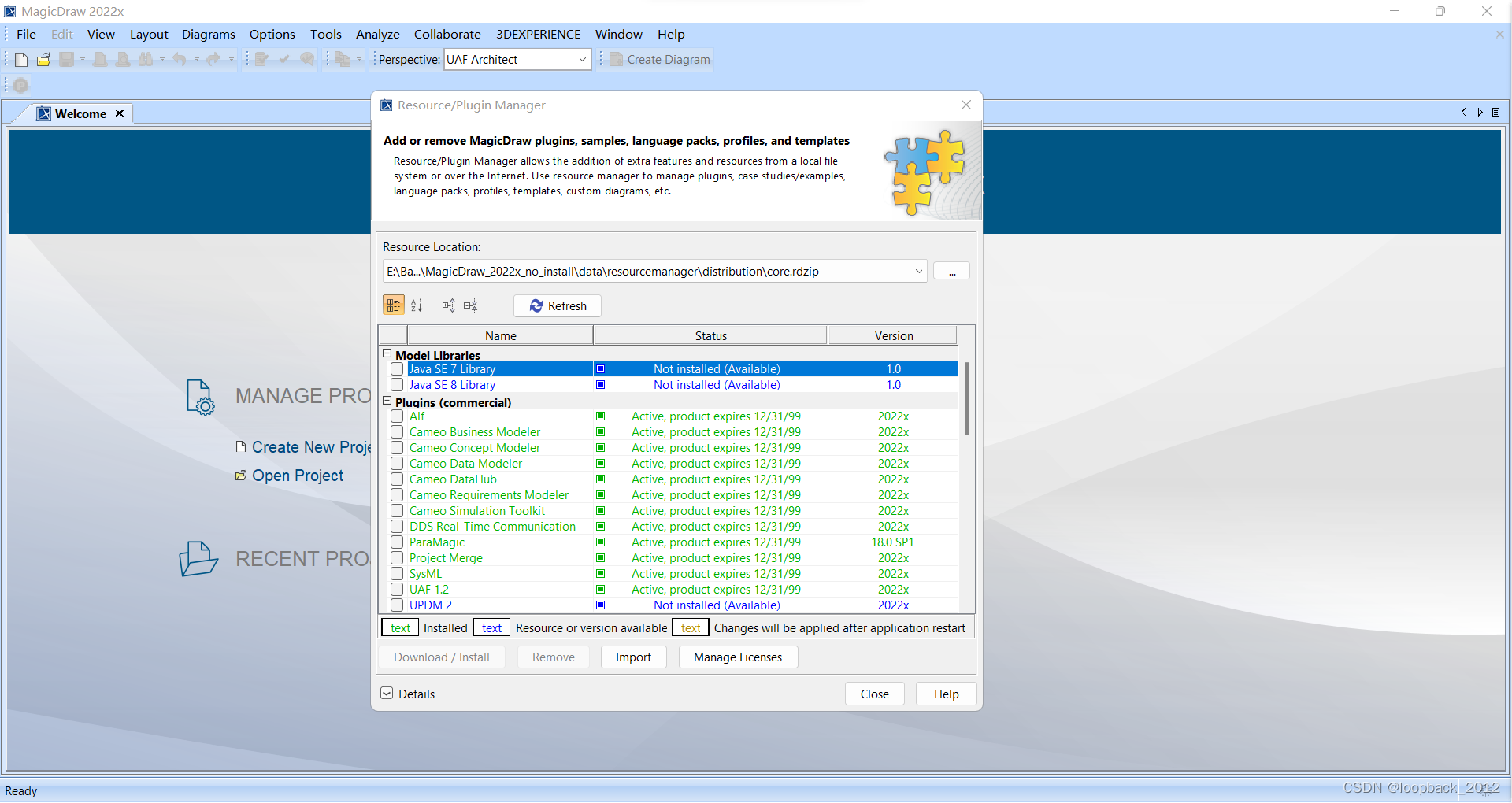
Task: Click the Create New Project link
Action: tap(311, 447)
